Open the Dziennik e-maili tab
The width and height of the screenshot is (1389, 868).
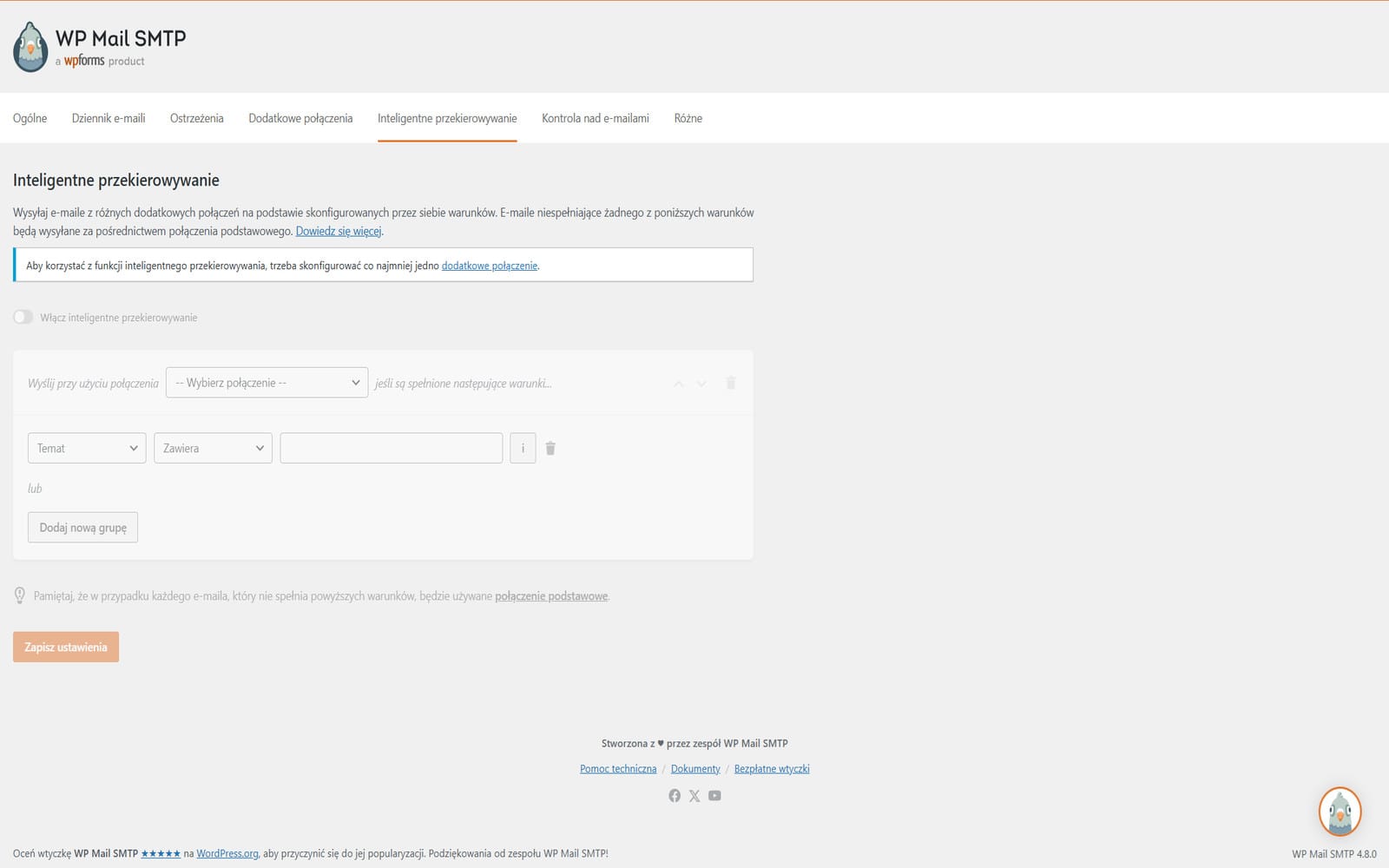point(109,118)
